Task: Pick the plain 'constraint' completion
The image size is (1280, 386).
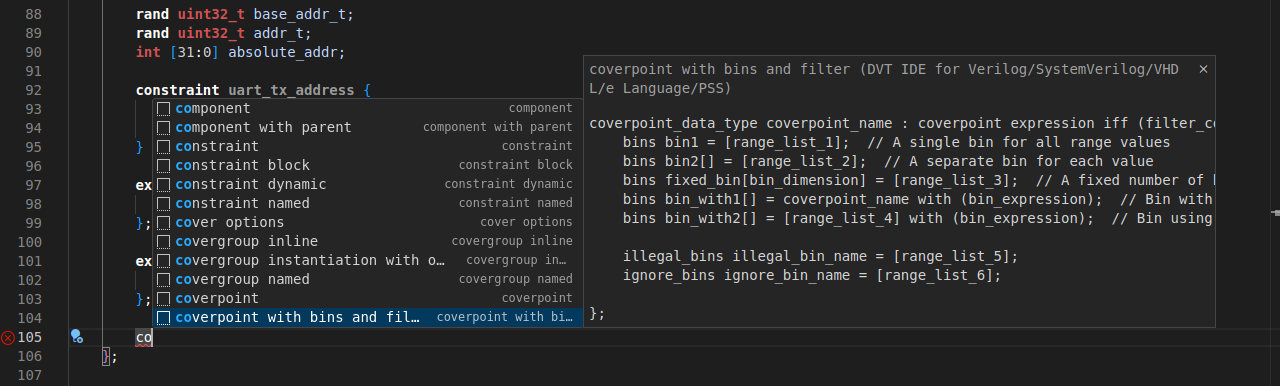Action: [367, 146]
